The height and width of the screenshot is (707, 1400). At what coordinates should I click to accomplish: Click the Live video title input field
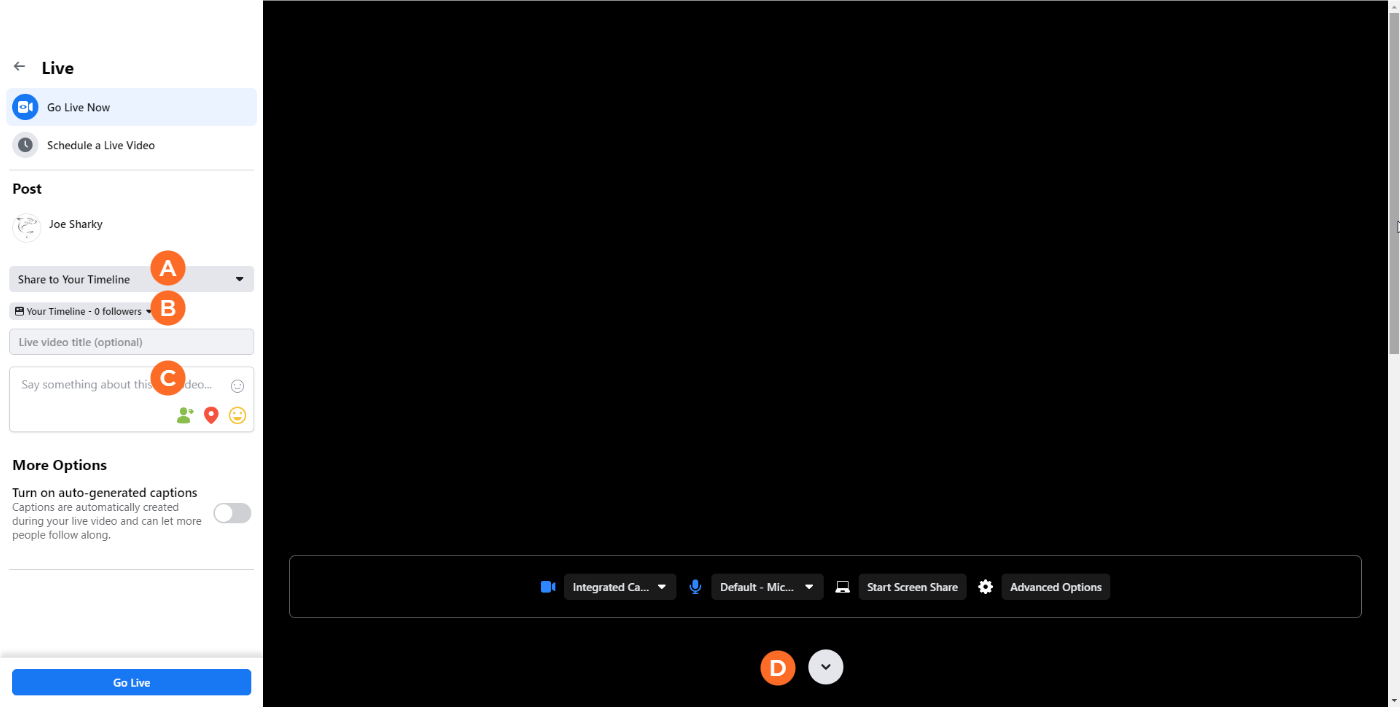pos(131,342)
